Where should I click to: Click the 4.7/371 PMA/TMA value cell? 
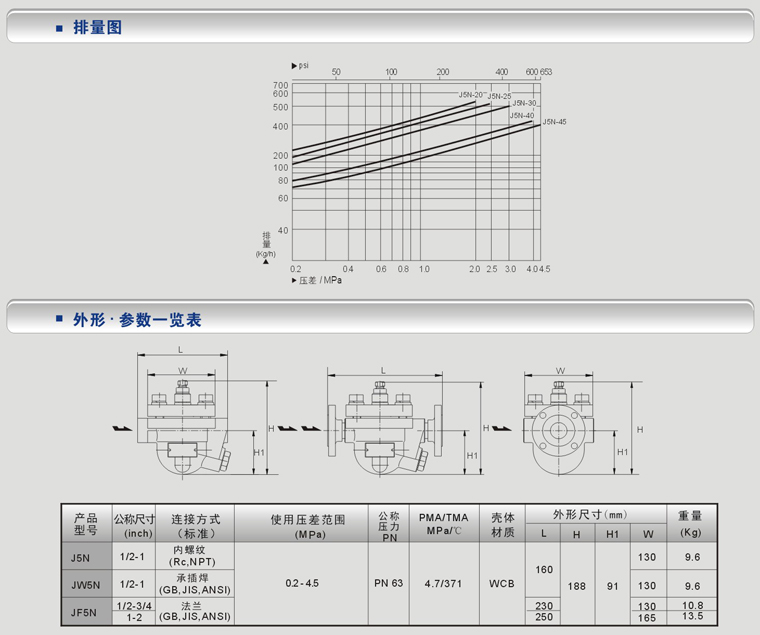coord(442,583)
